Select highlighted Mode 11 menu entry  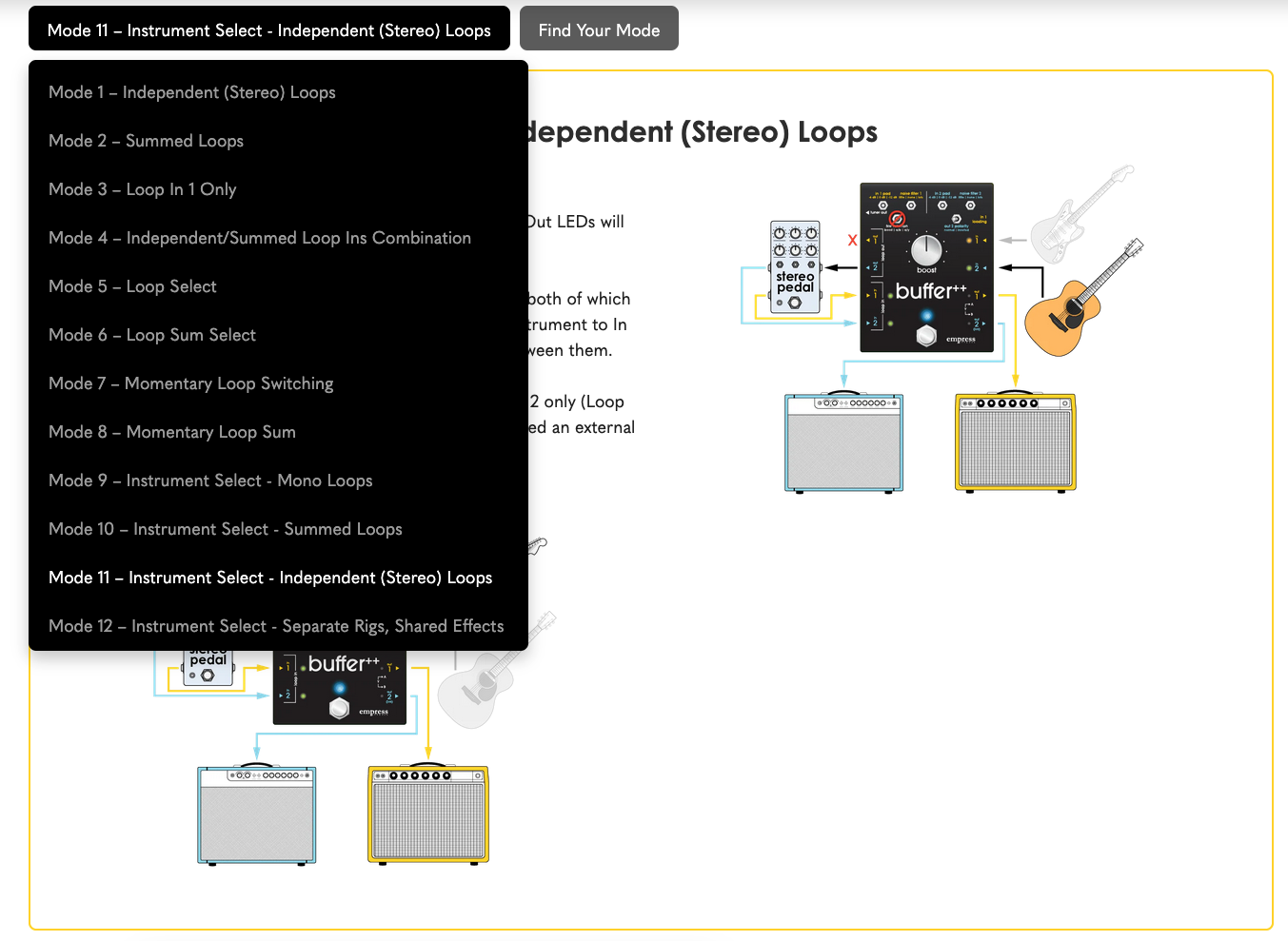269,578
